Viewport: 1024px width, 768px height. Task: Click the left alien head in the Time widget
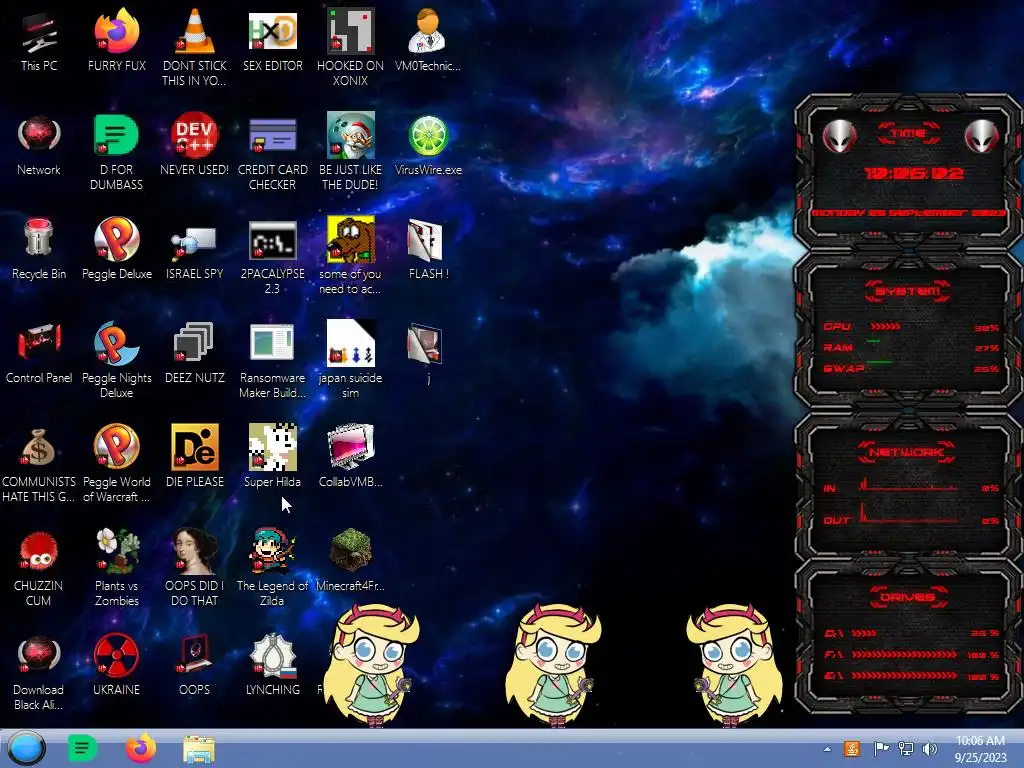coord(839,136)
